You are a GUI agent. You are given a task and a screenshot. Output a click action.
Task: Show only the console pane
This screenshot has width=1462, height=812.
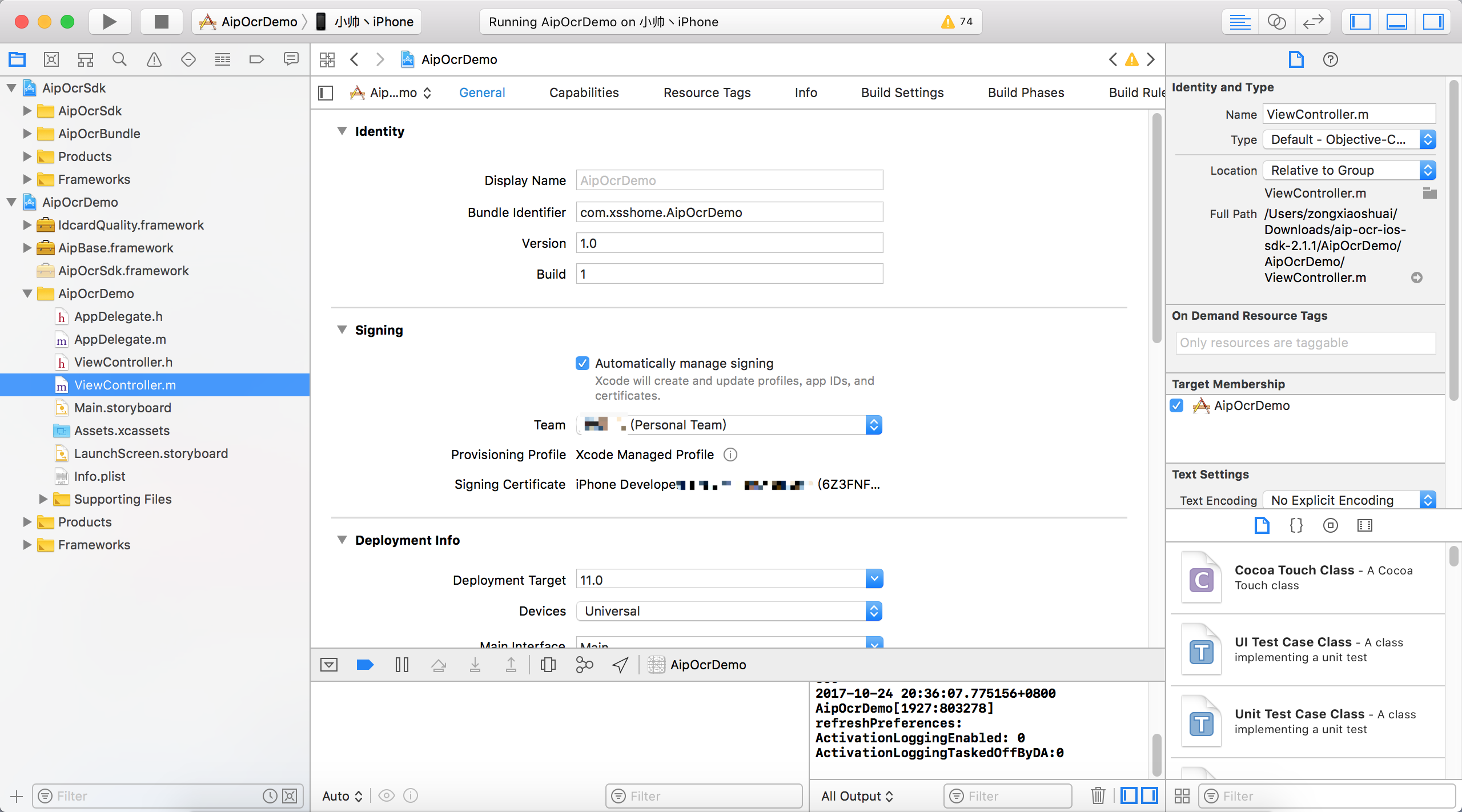point(1149,795)
